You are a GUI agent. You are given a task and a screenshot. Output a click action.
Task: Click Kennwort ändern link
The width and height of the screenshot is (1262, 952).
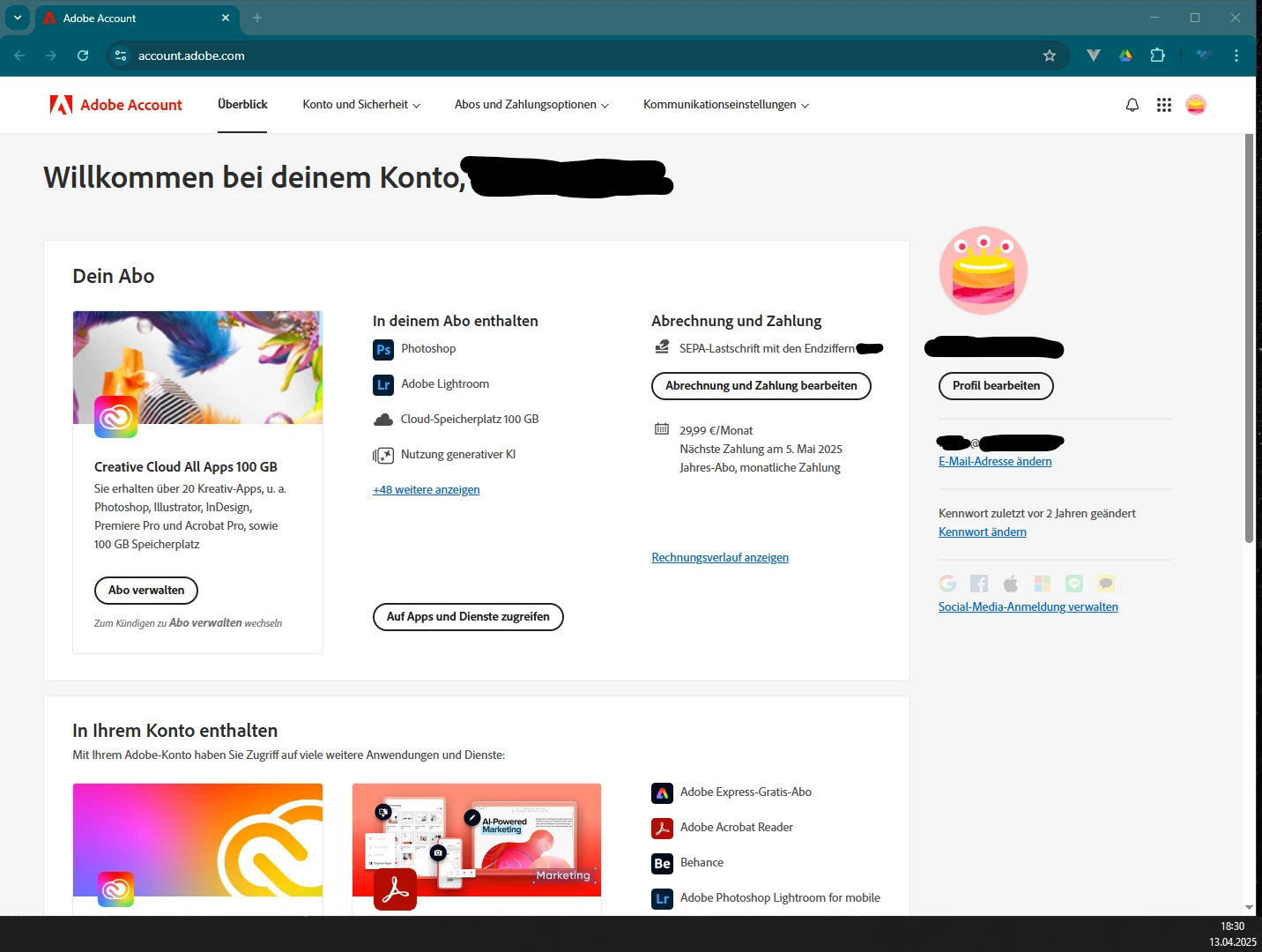983,532
